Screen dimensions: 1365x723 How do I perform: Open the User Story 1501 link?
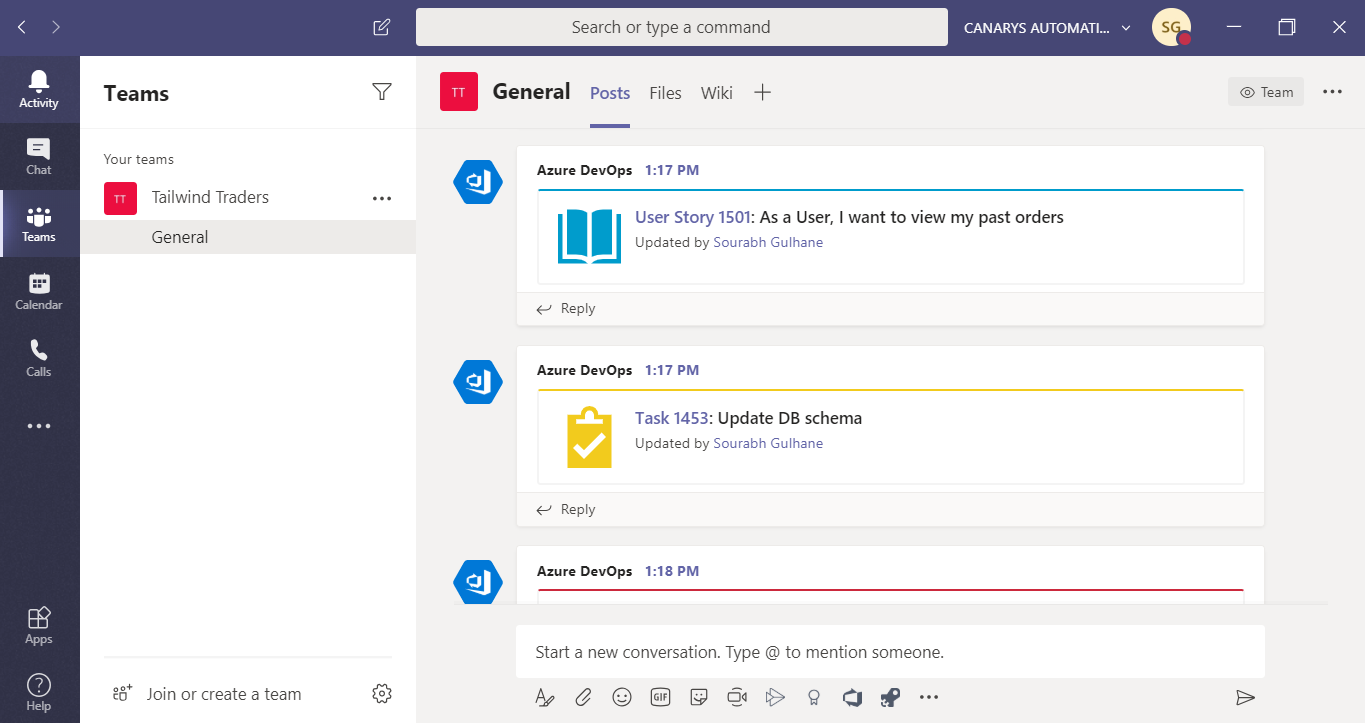(692, 217)
